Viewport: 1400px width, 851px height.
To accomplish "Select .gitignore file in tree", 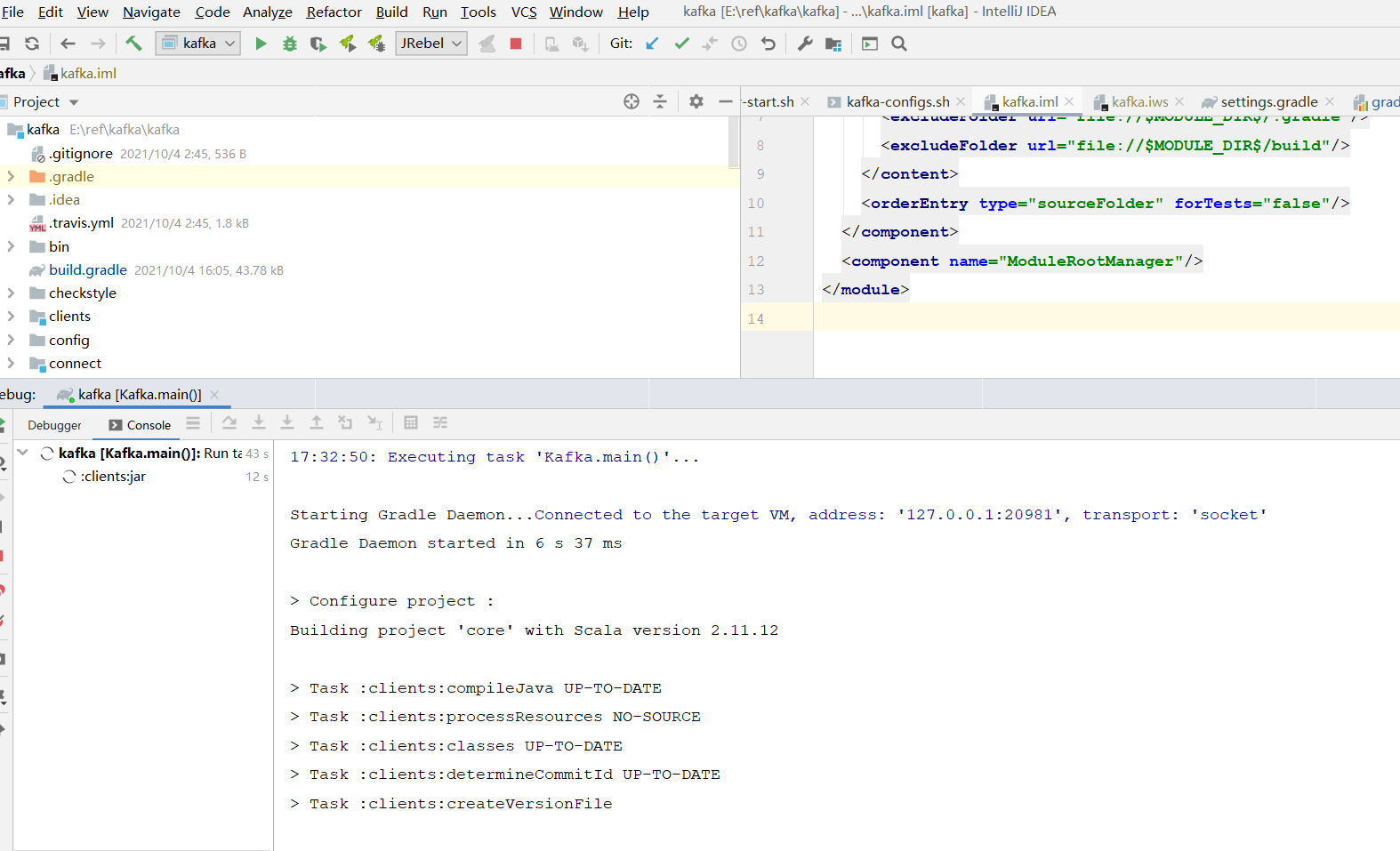I will (x=80, y=153).
